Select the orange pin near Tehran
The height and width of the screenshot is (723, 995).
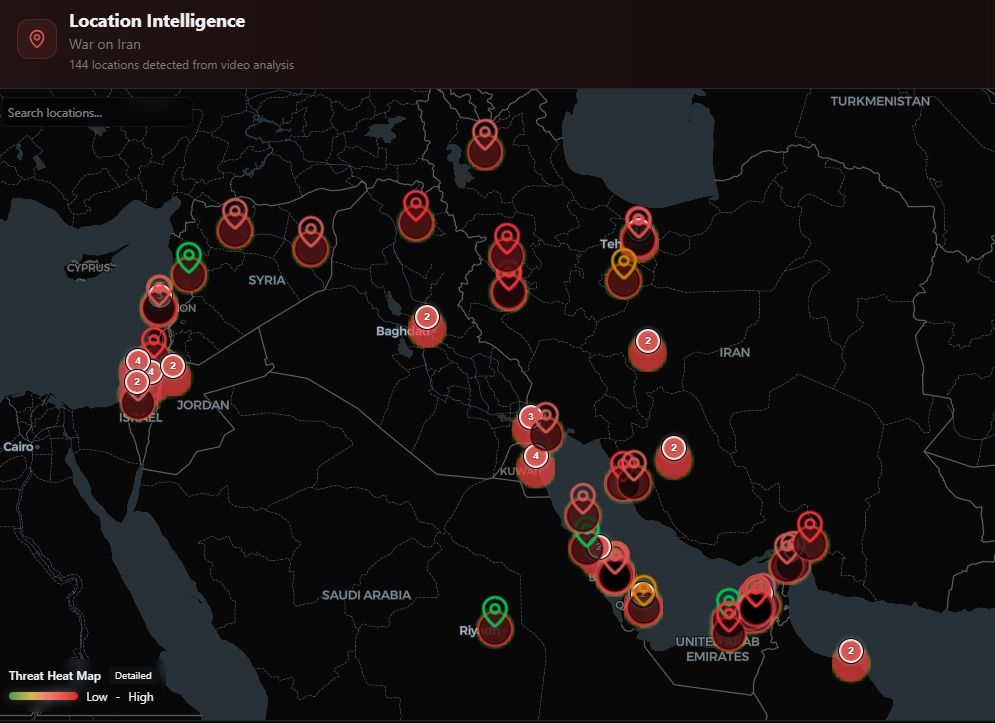click(x=622, y=262)
